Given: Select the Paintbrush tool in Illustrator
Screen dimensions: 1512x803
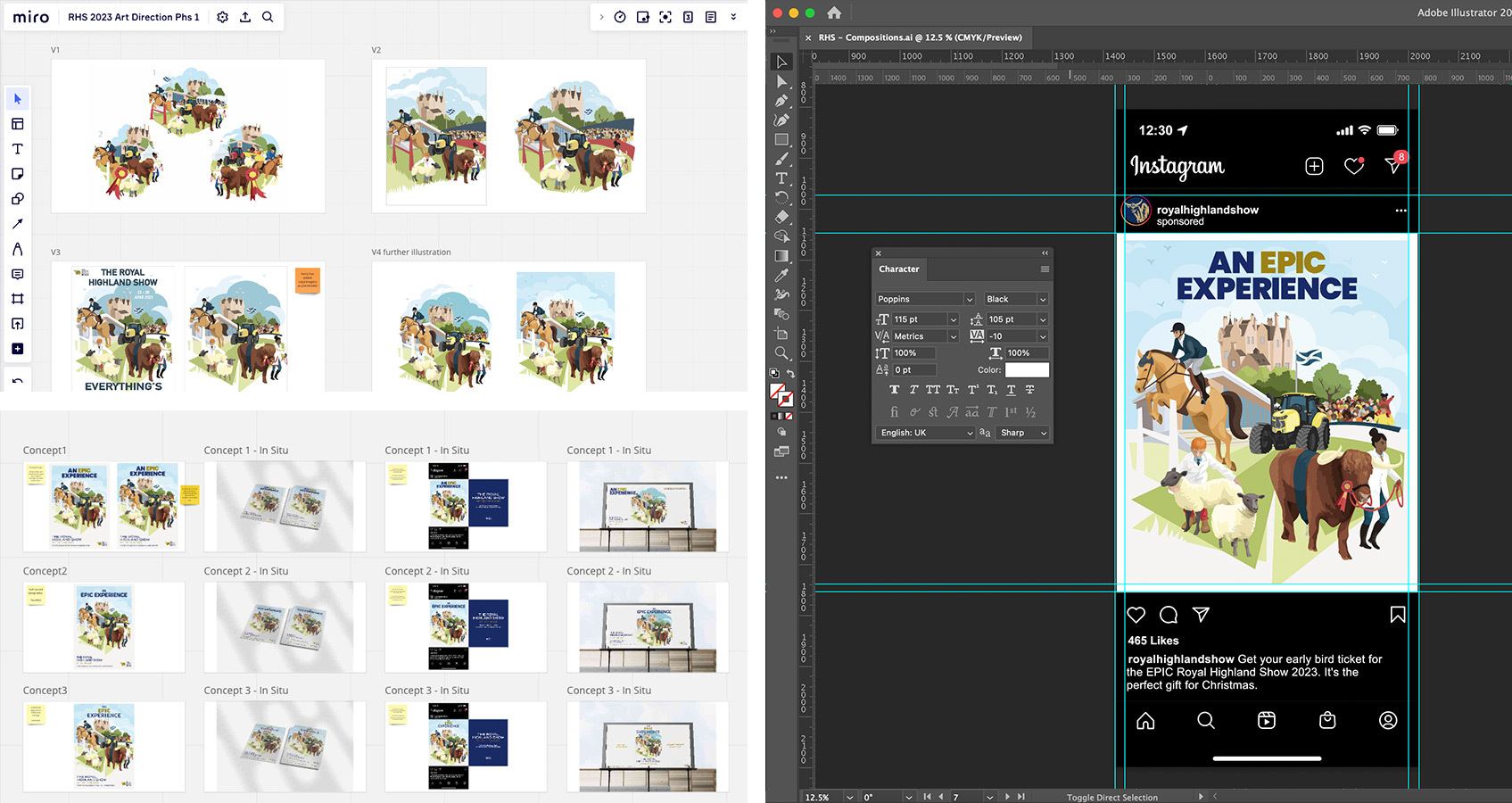Looking at the screenshot, I should click(x=781, y=159).
